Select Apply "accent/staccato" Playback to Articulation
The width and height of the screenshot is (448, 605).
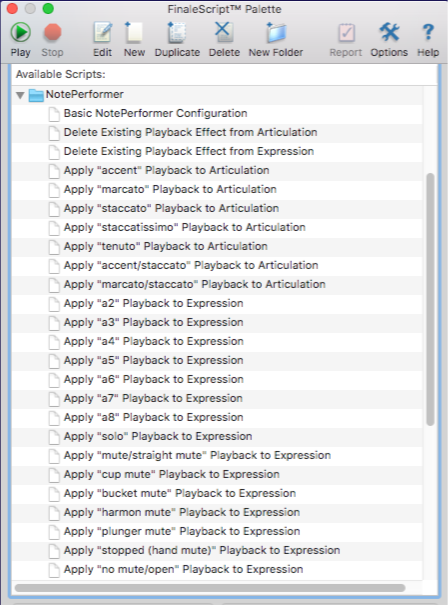coord(191,265)
